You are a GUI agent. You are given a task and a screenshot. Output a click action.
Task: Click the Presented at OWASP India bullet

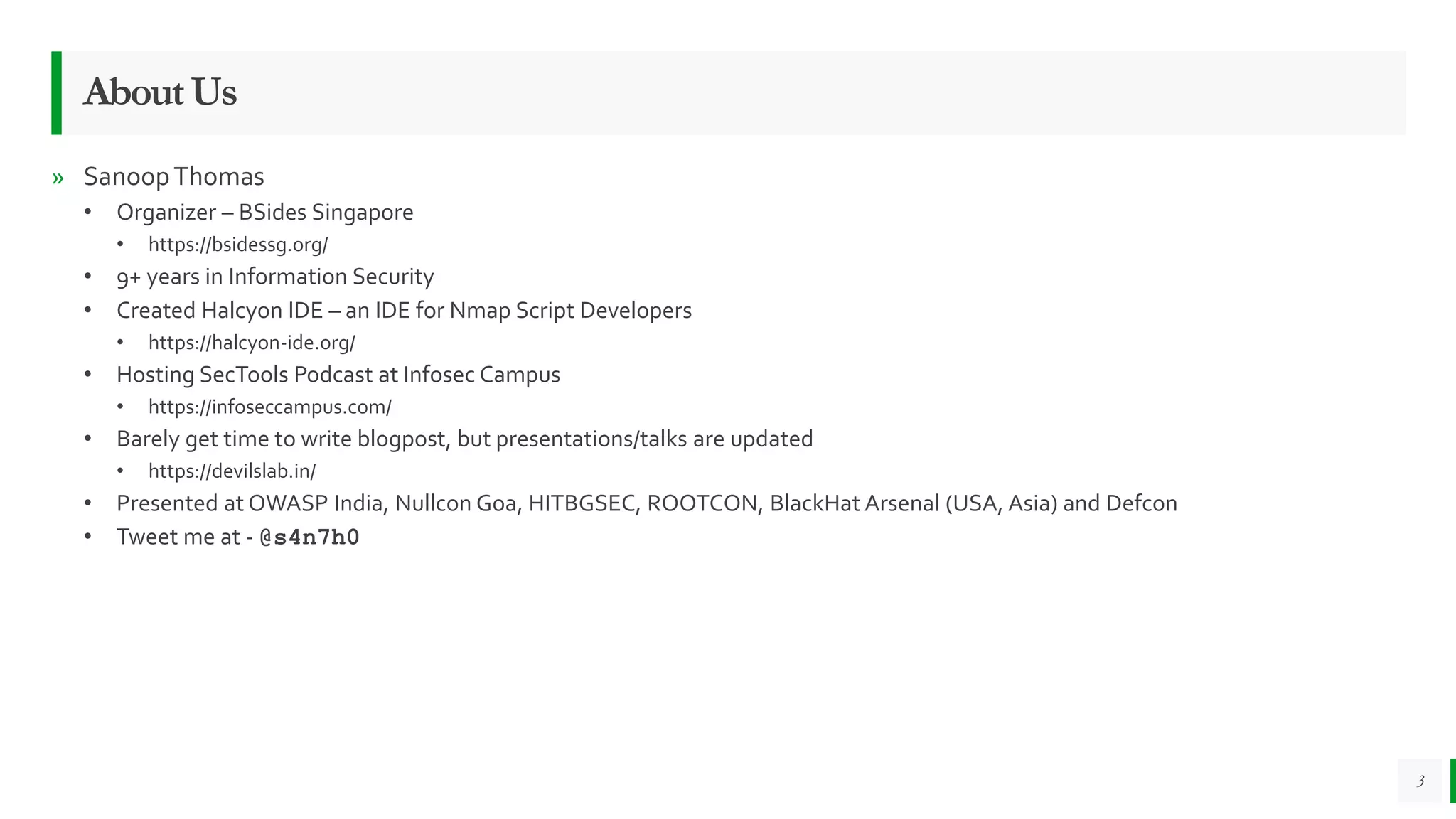point(647,503)
